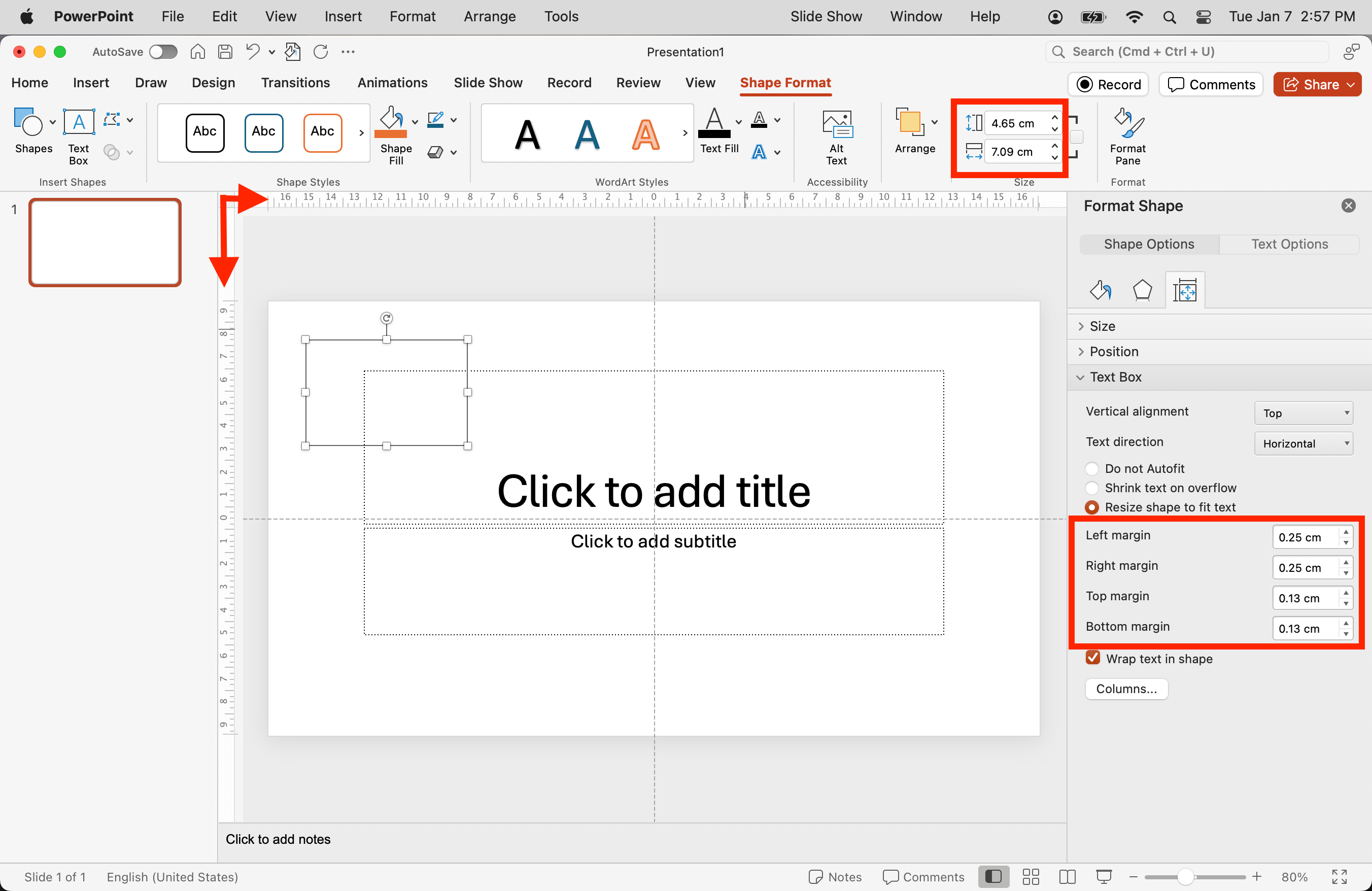Insert a Text Box from the ribbon
1372x891 pixels.
point(79,136)
